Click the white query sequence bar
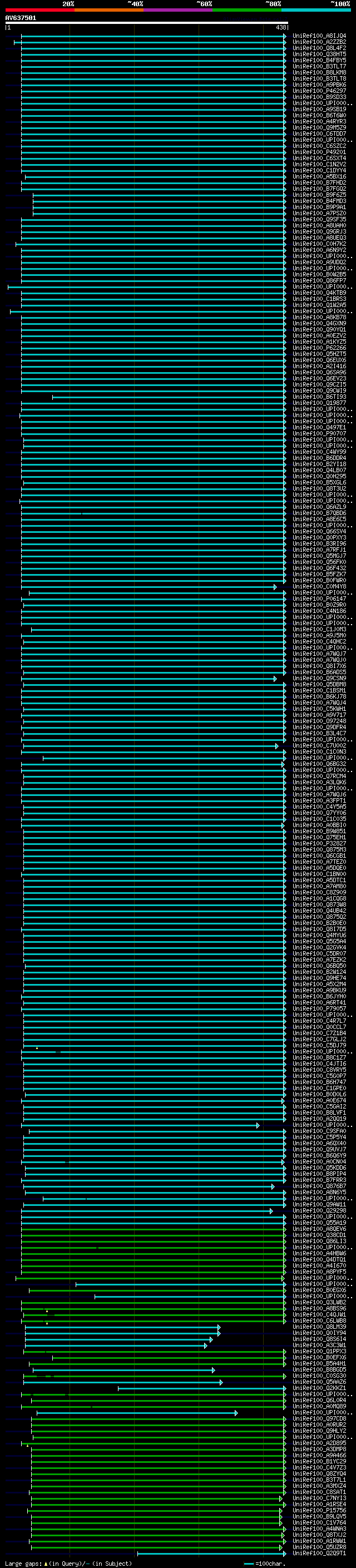The height and width of the screenshot is (1568, 356). pos(147,23)
